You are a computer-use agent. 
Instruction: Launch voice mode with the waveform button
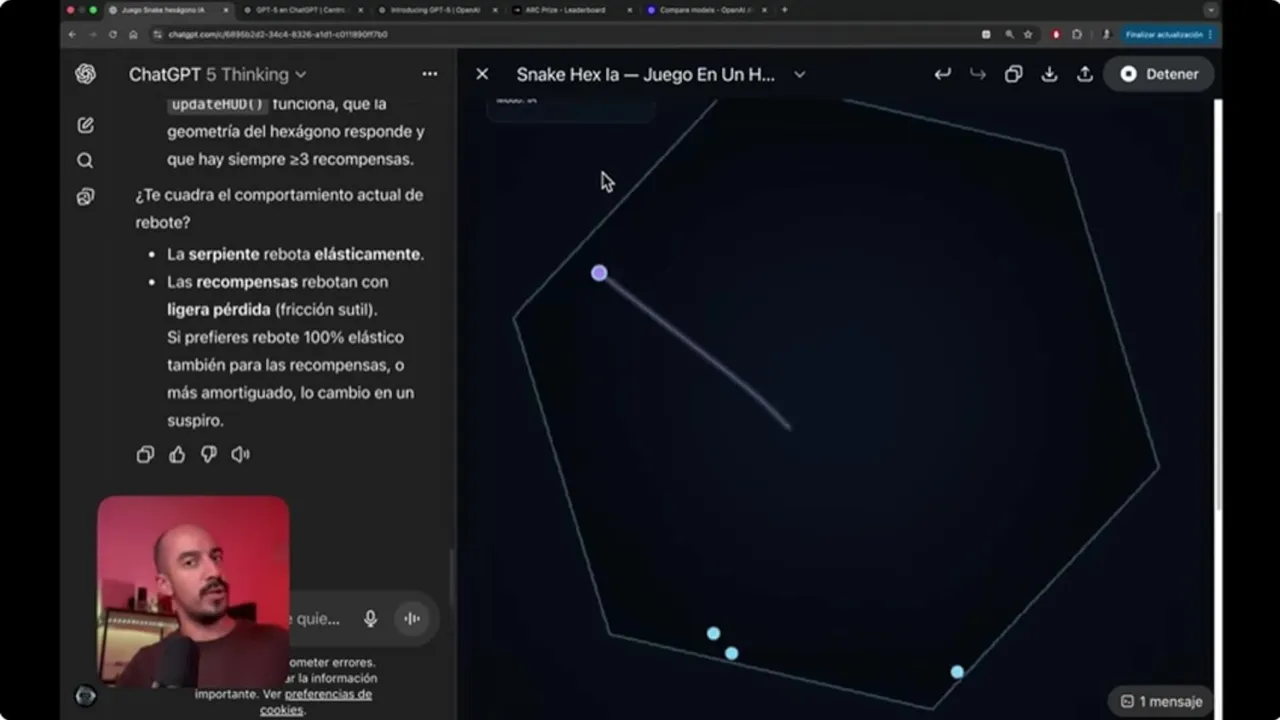click(x=411, y=619)
